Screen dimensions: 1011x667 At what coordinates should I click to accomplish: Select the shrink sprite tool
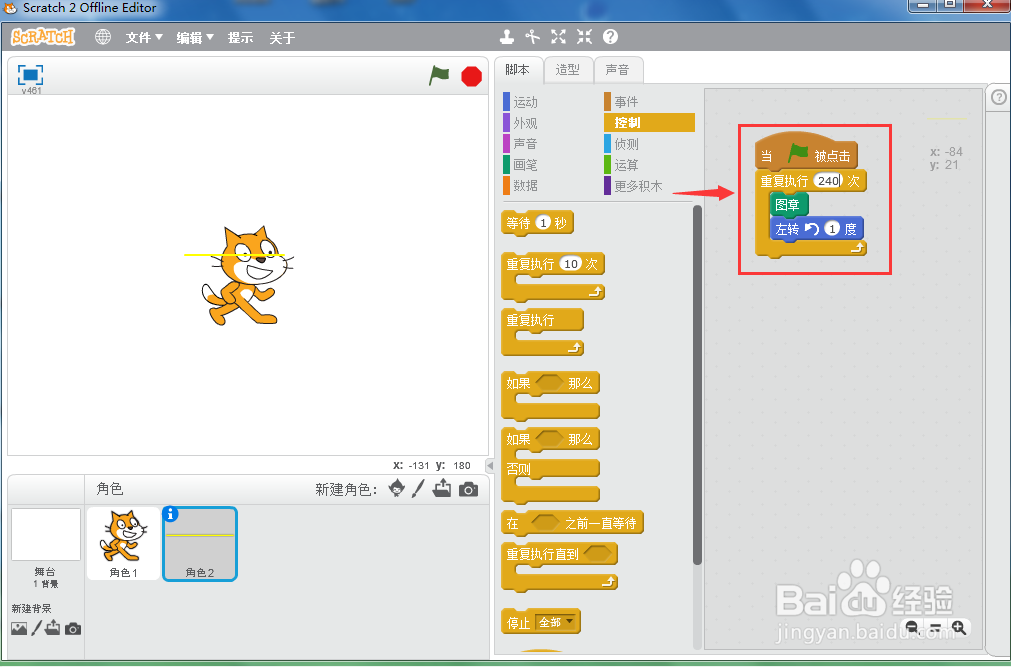tap(584, 36)
